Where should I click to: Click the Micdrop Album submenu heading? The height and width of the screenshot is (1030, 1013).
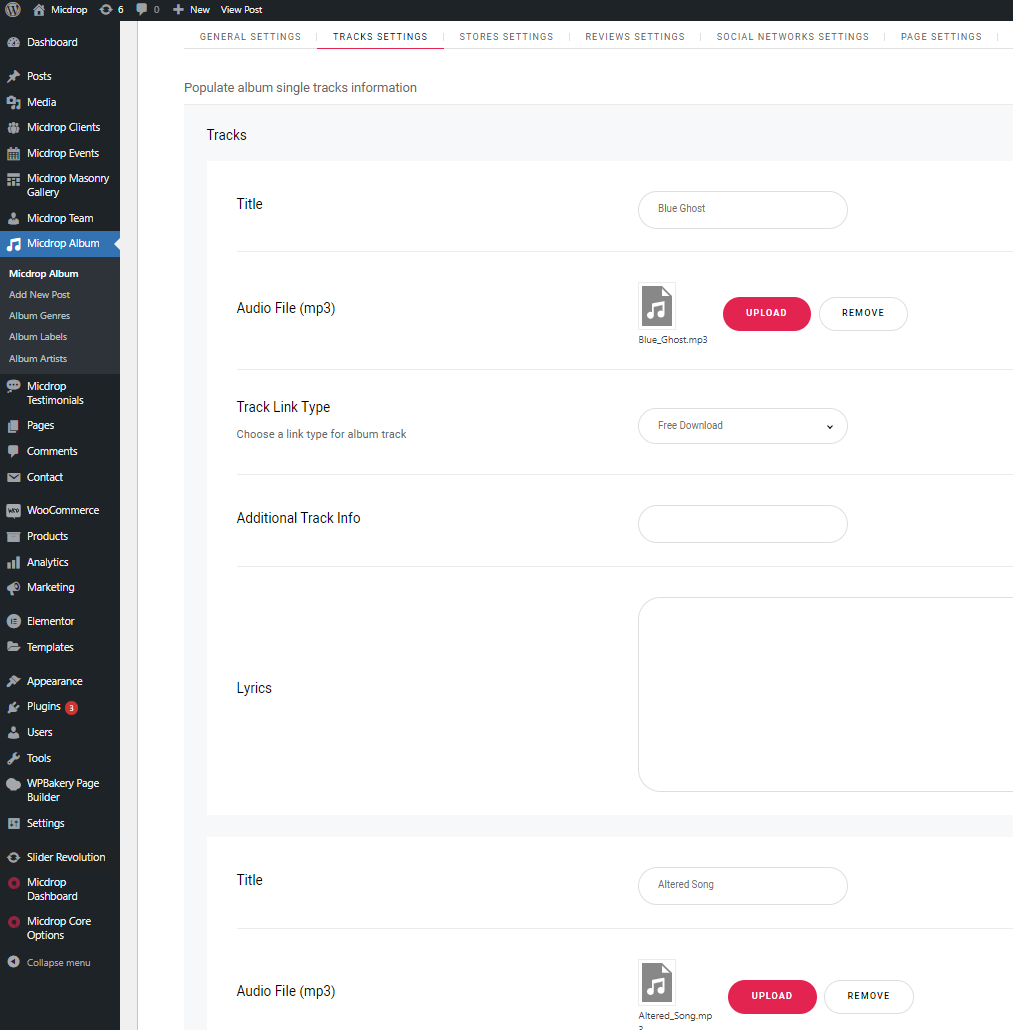click(x=43, y=274)
